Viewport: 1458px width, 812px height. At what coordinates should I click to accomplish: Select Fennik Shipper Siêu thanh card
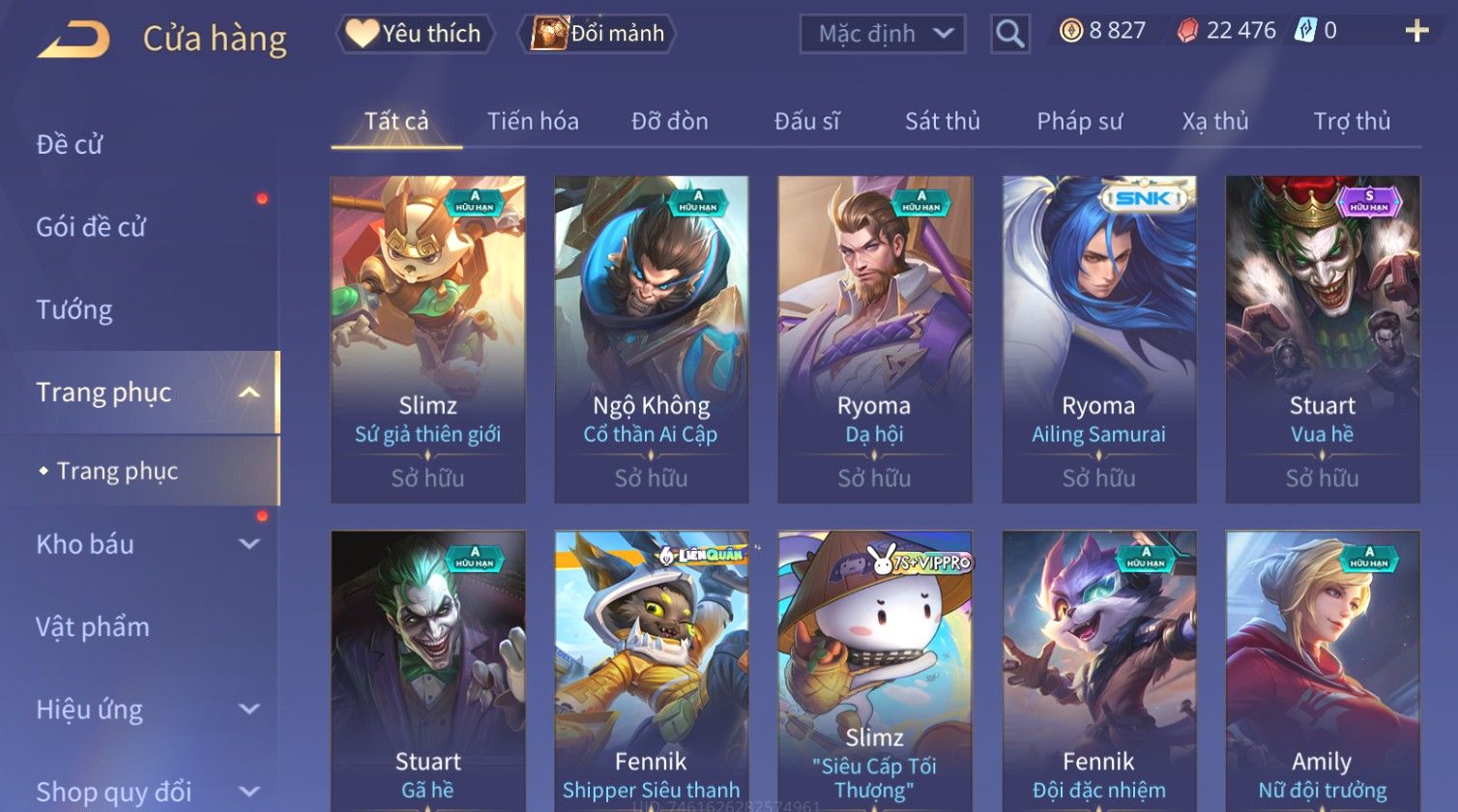(651, 671)
